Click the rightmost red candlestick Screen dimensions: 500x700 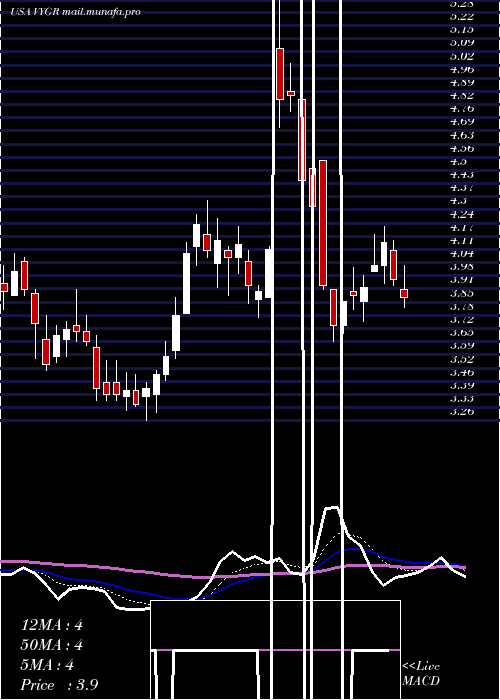coord(404,293)
